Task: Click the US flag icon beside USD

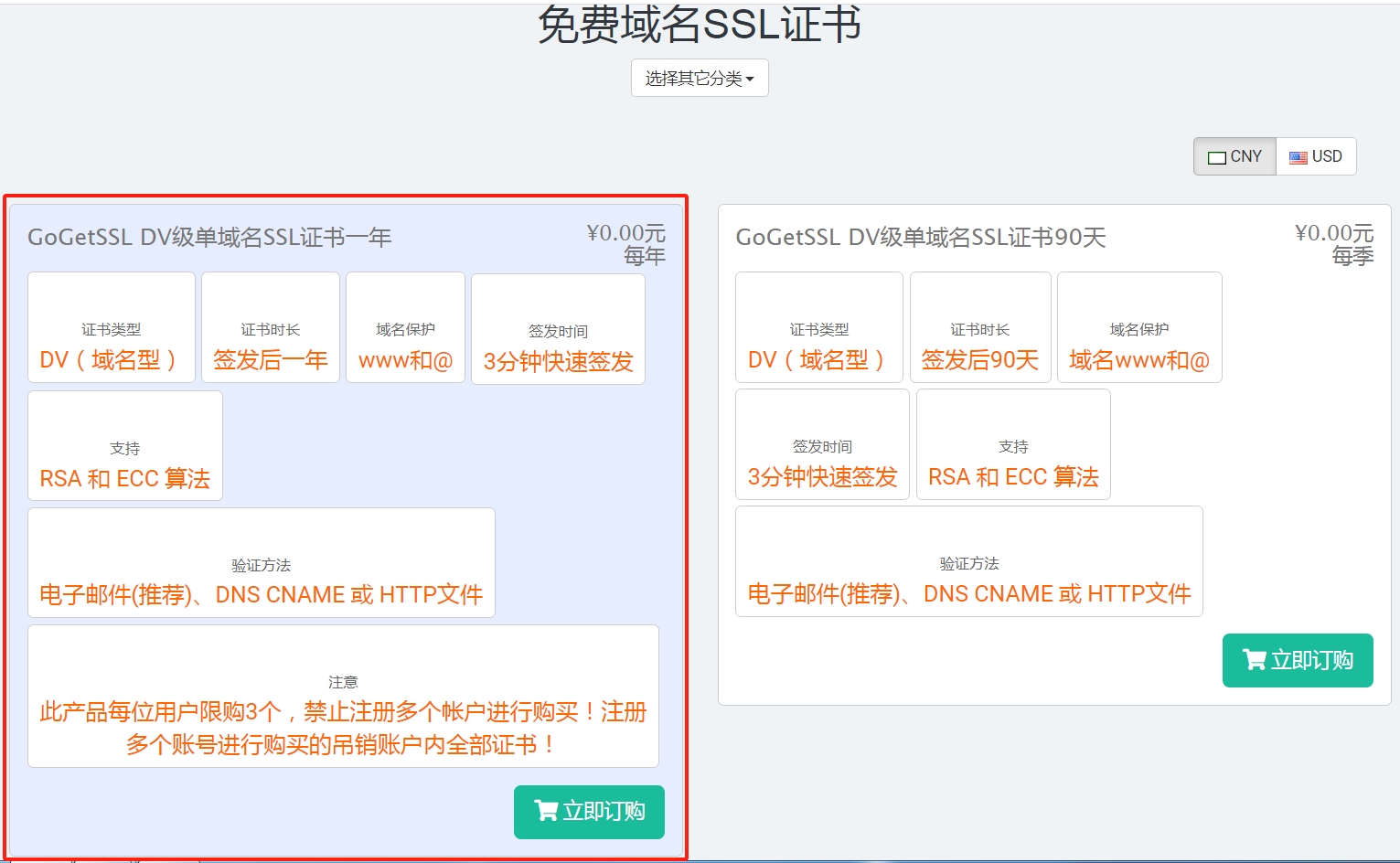Action: point(1298,157)
